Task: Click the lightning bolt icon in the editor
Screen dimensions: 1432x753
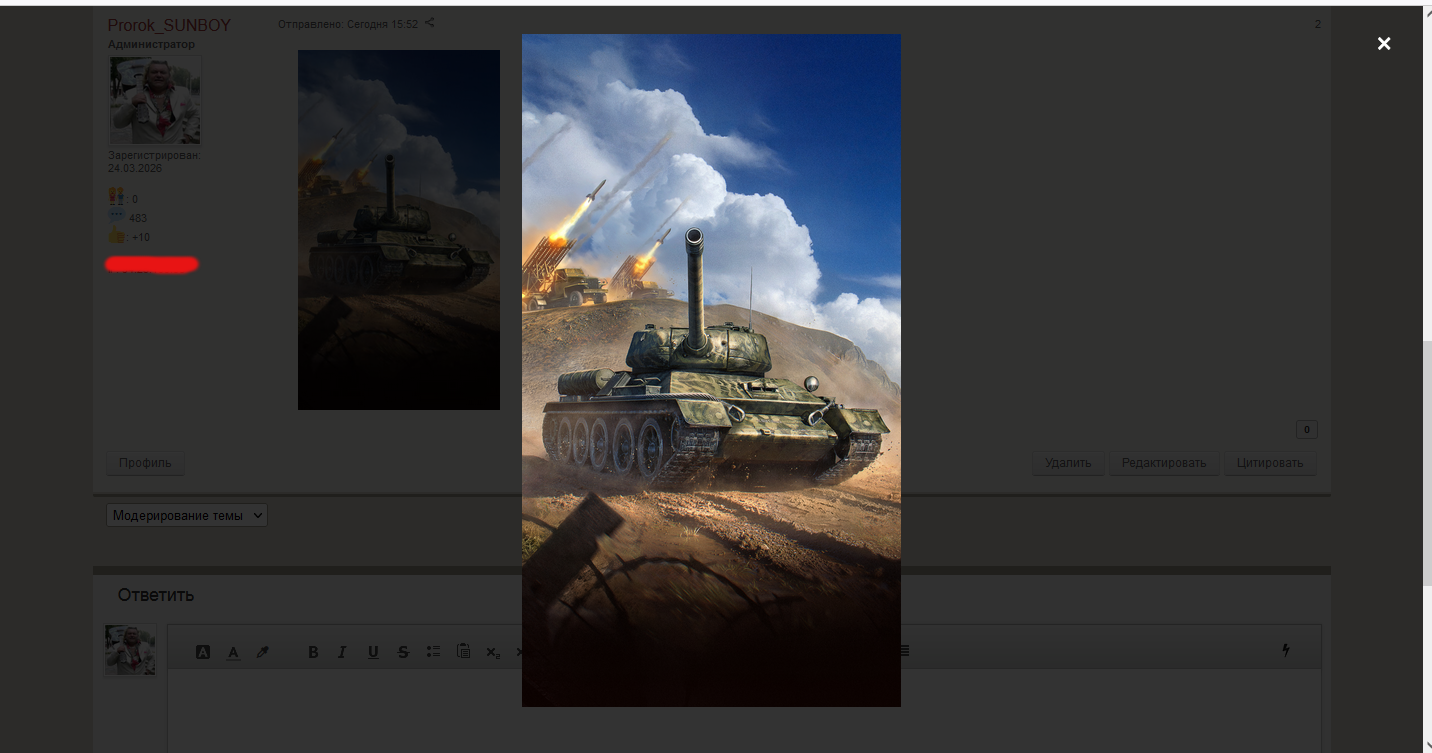Action: pos(1286,650)
